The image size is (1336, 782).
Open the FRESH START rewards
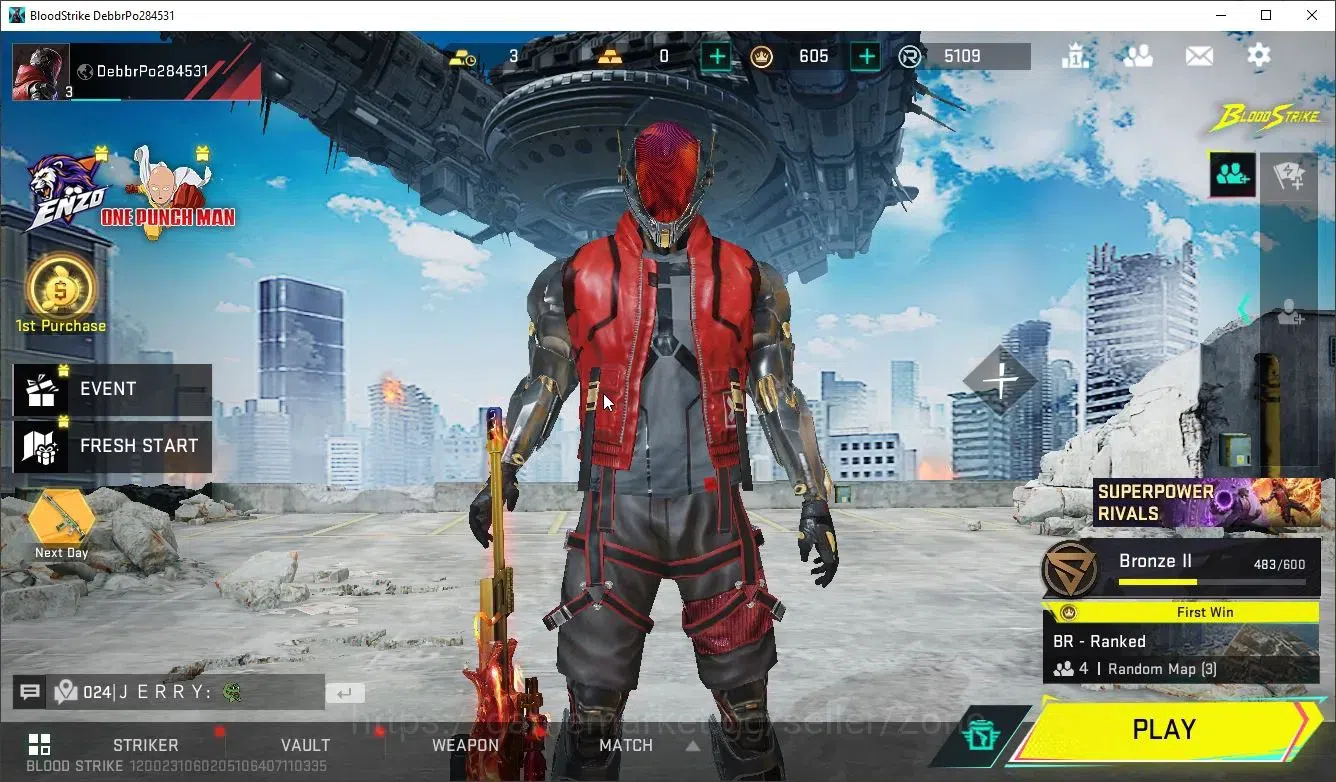tap(112, 446)
